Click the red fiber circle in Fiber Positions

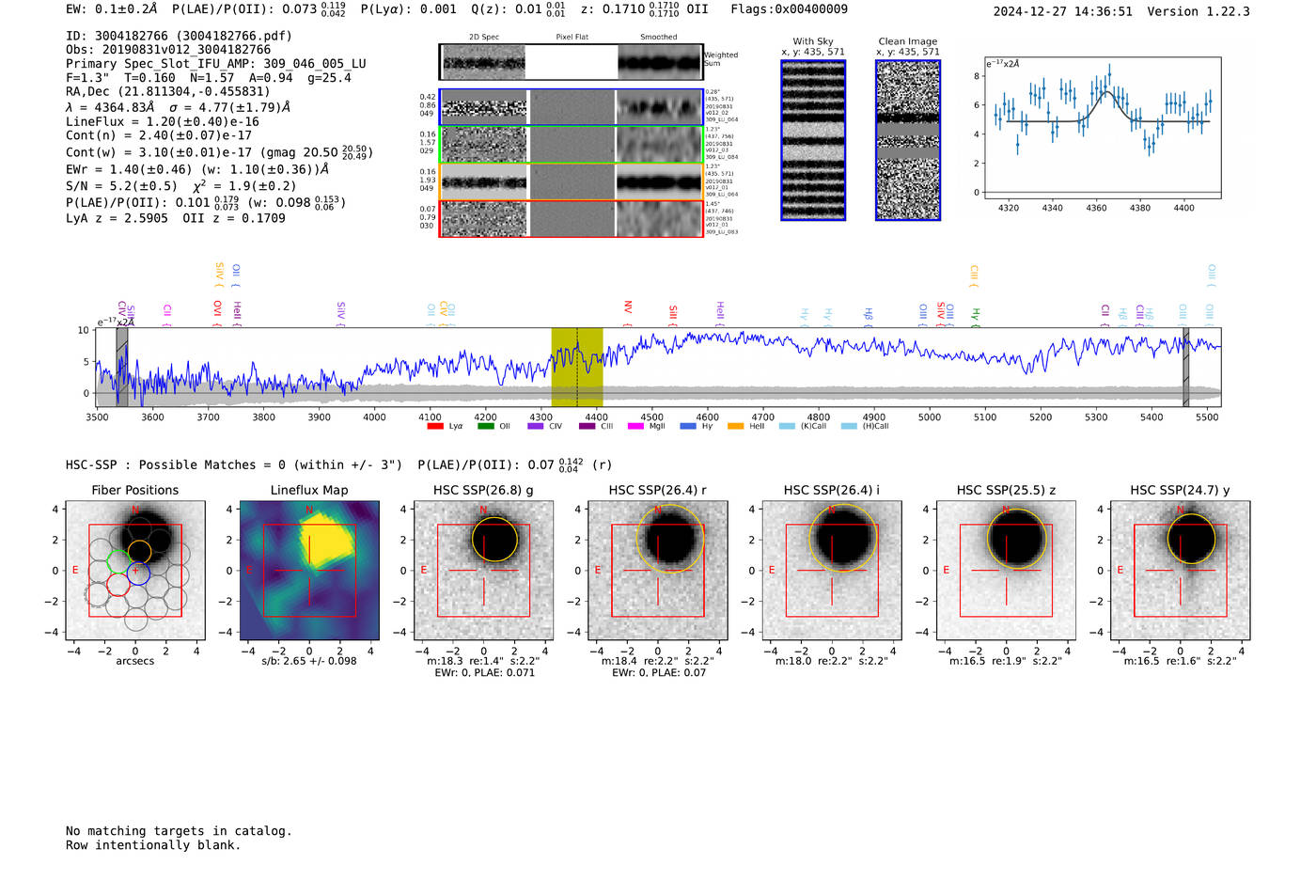[x=117, y=585]
